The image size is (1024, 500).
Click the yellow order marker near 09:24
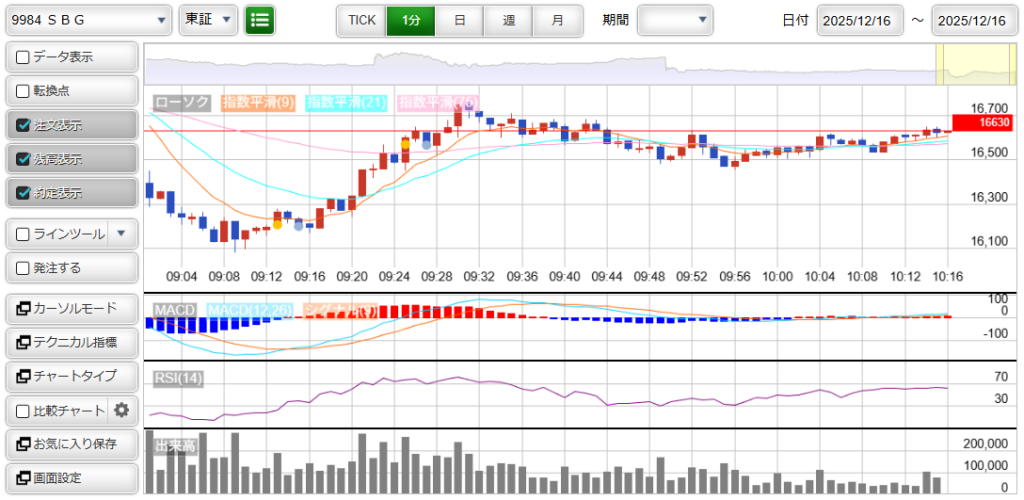(x=405, y=144)
